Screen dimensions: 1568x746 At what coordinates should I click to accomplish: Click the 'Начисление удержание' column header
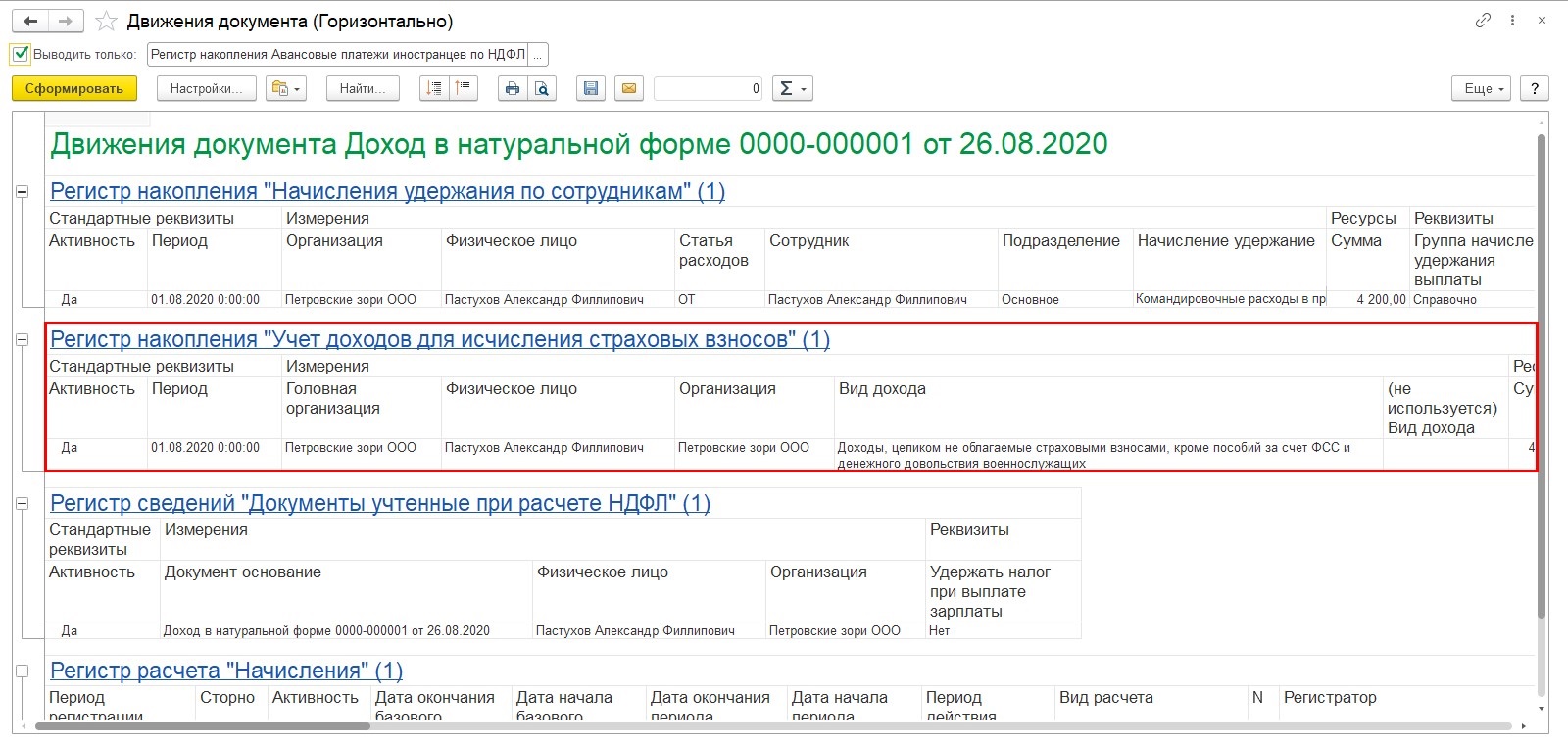[x=1230, y=260]
